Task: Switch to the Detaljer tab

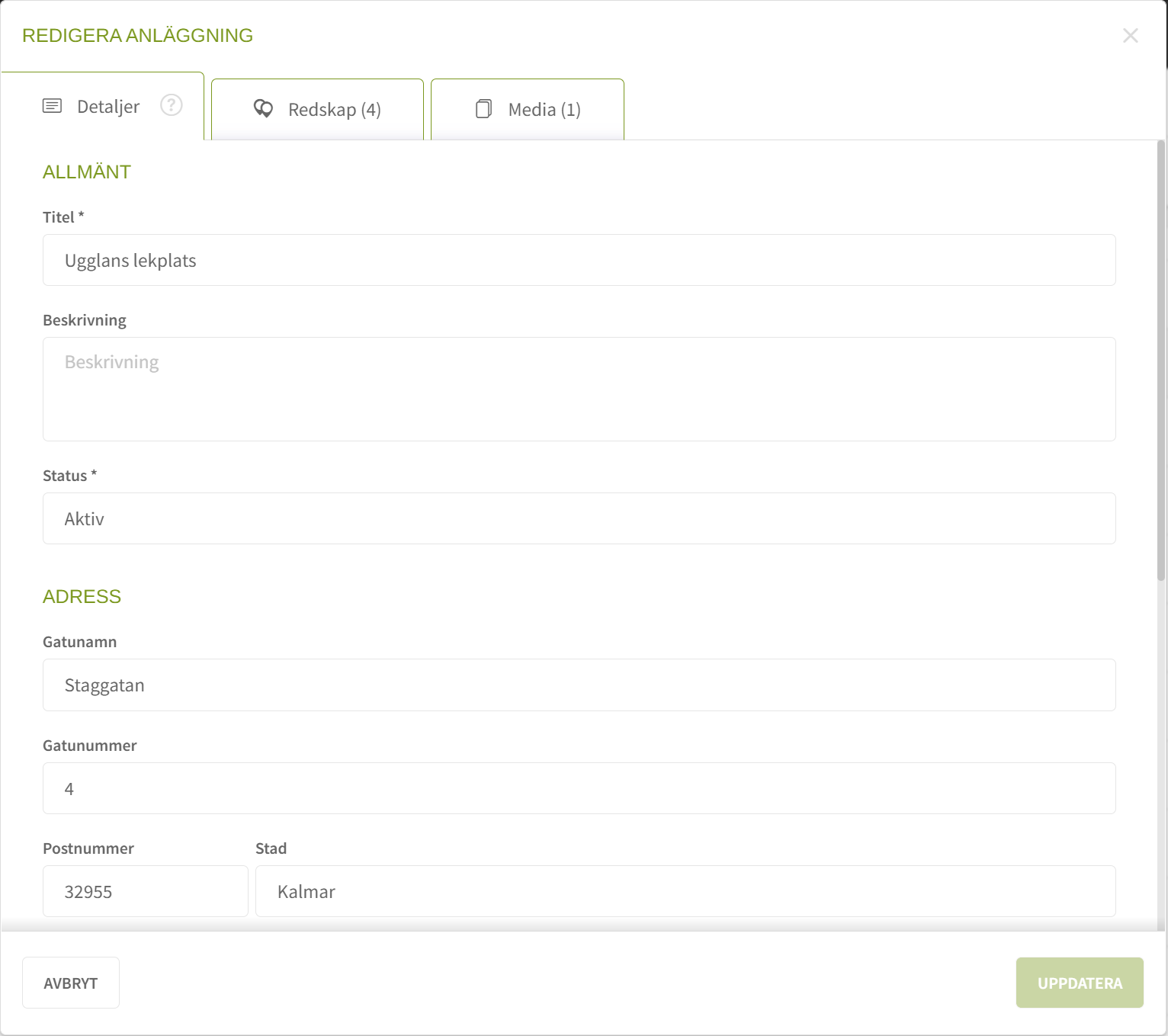Action: coord(107,107)
